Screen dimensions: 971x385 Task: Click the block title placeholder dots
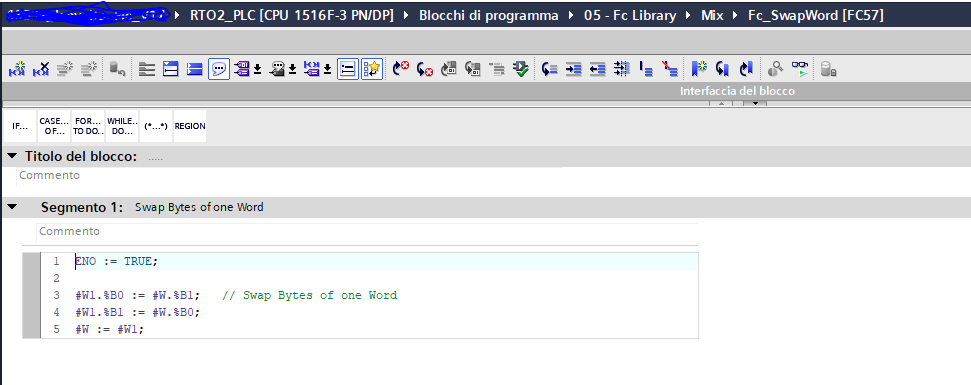156,158
